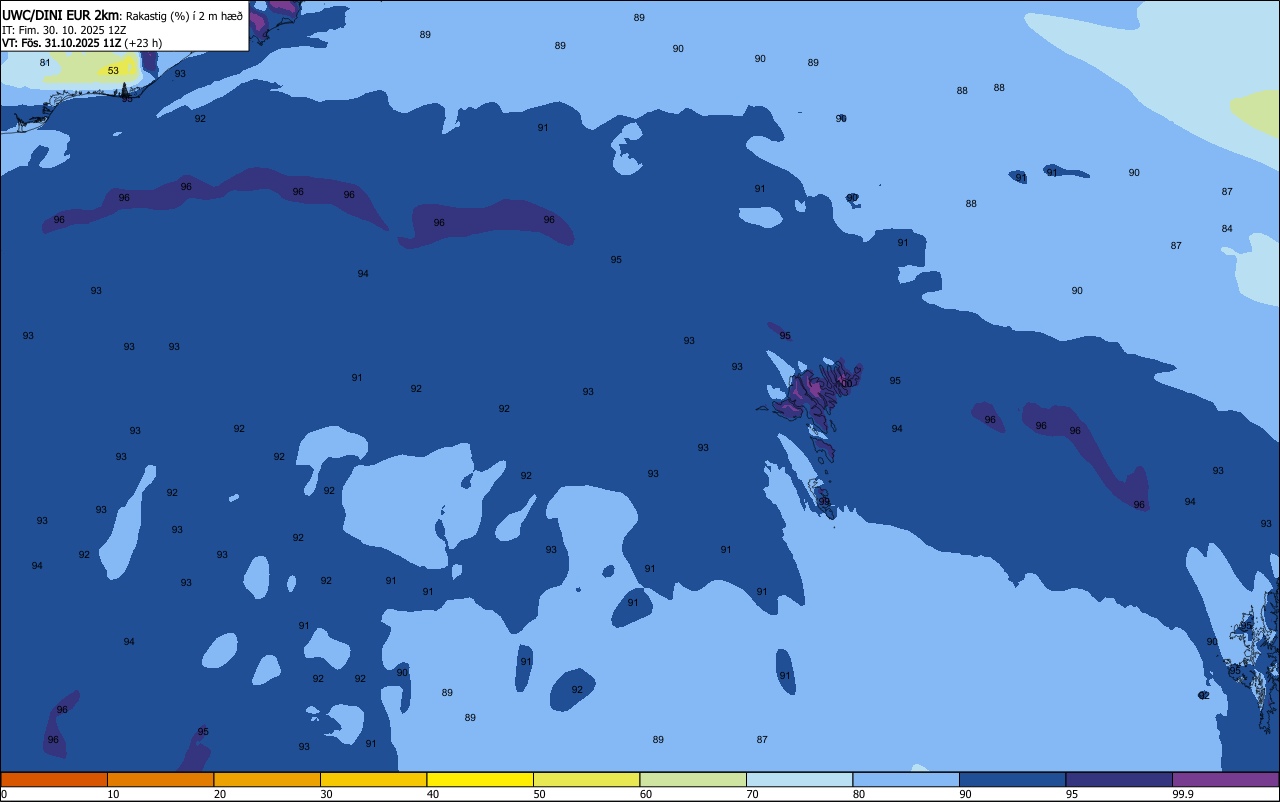Click the '(+23 h)' forecast offset text
Image resolution: width=1280 pixels, height=802 pixels.
coord(143,43)
